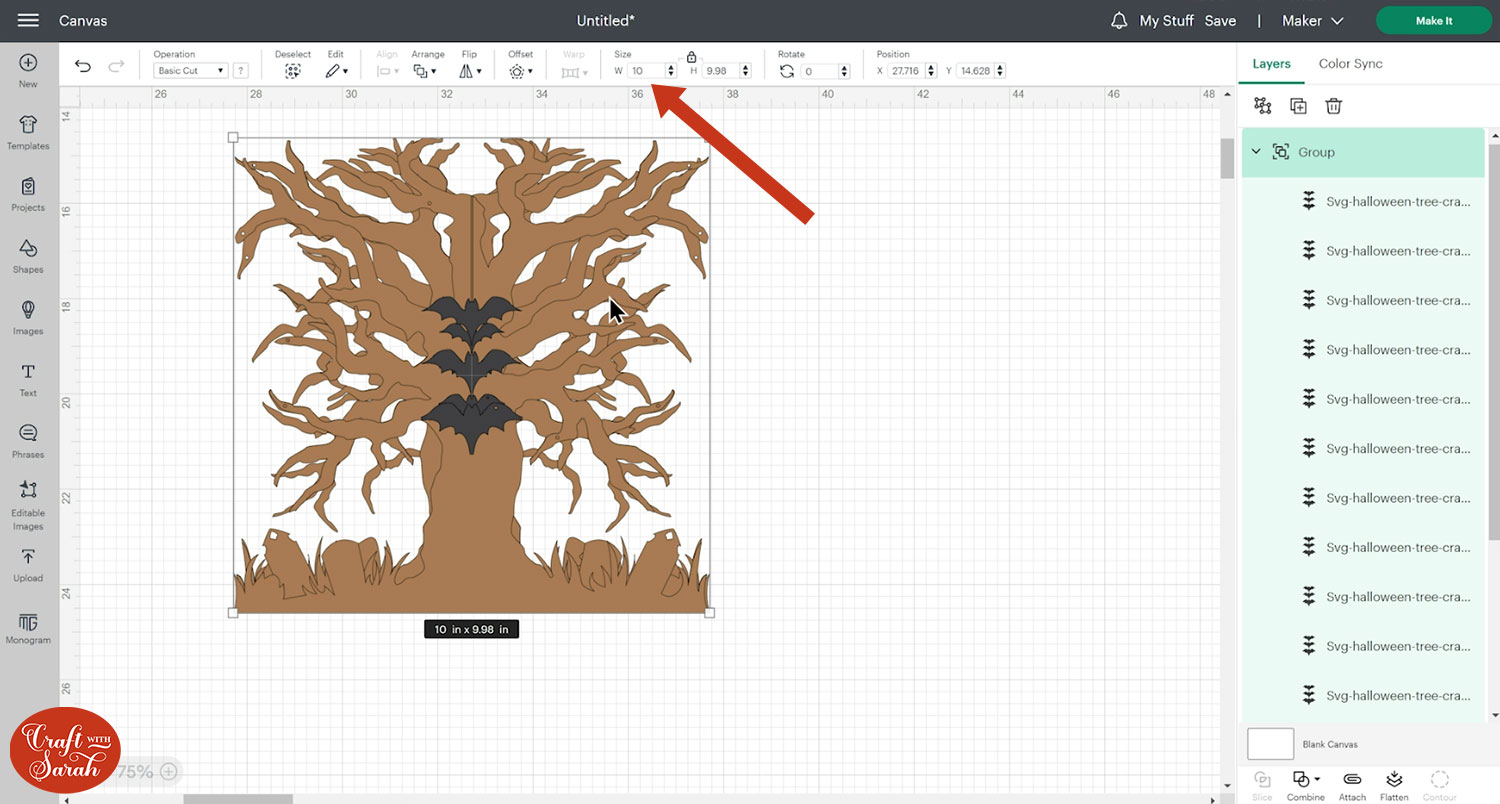Open the Monogram tool
Screen dimensions: 1500x804
(x=28, y=628)
